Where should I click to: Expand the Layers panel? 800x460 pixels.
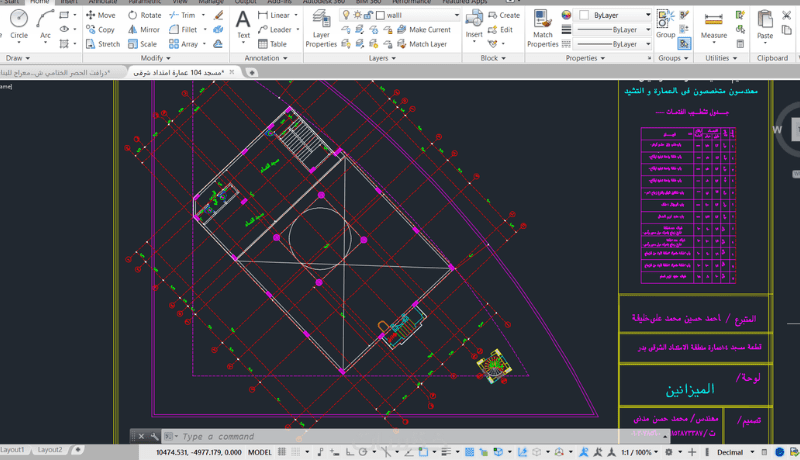tap(382, 58)
